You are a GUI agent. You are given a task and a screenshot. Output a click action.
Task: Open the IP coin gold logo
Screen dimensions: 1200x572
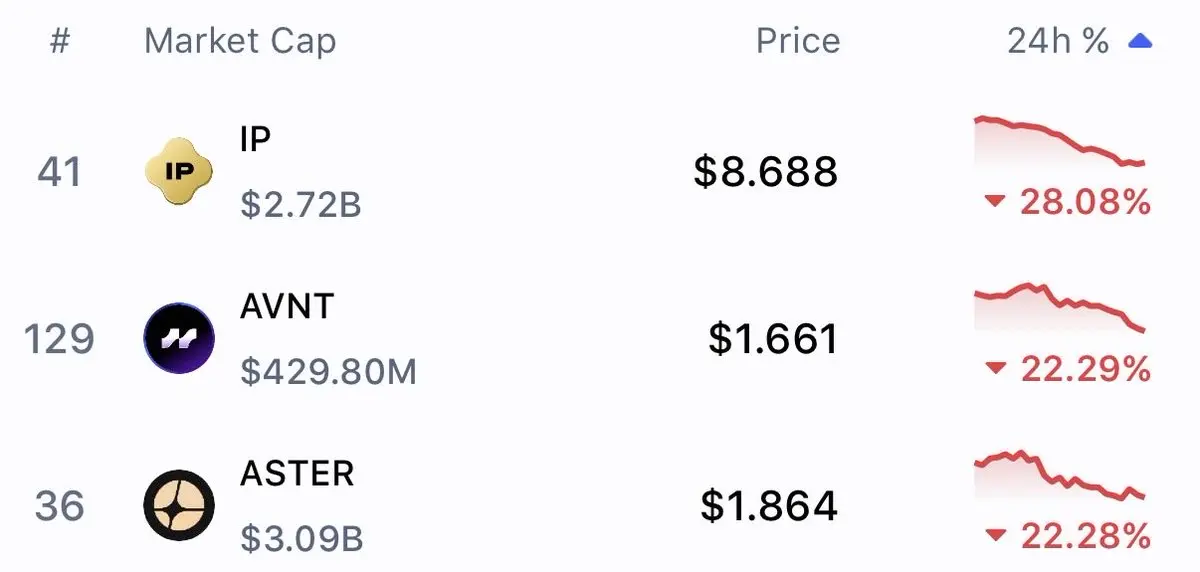[178, 172]
